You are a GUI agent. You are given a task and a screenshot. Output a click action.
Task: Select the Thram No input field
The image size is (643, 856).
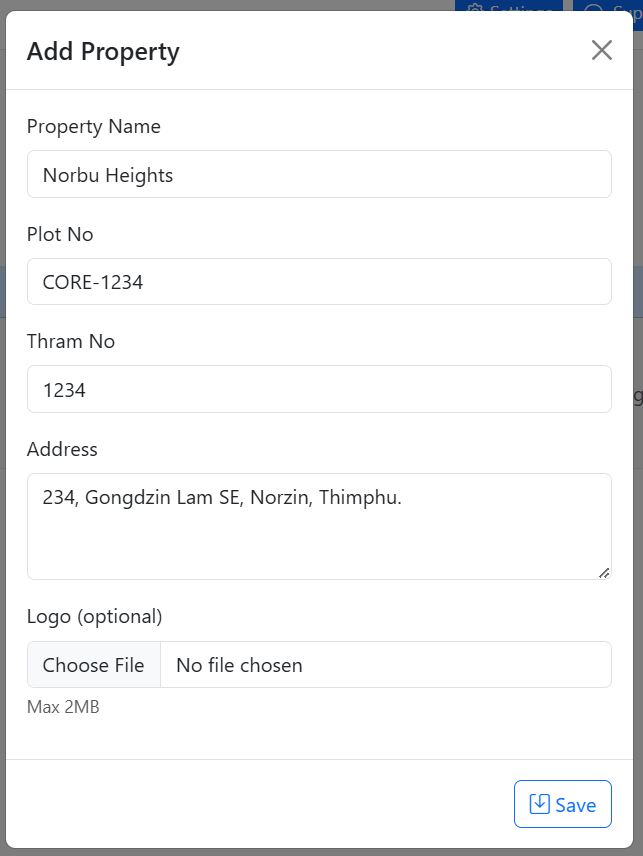[319, 390]
